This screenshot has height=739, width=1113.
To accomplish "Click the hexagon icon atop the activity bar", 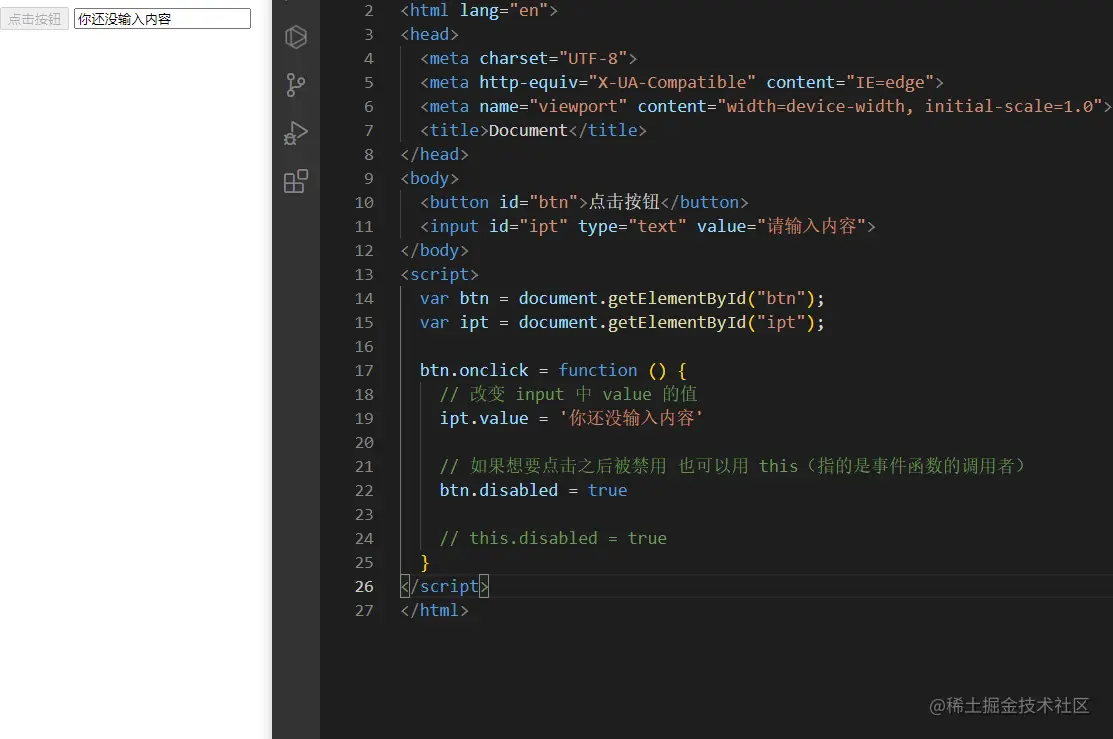I will point(295,37).
